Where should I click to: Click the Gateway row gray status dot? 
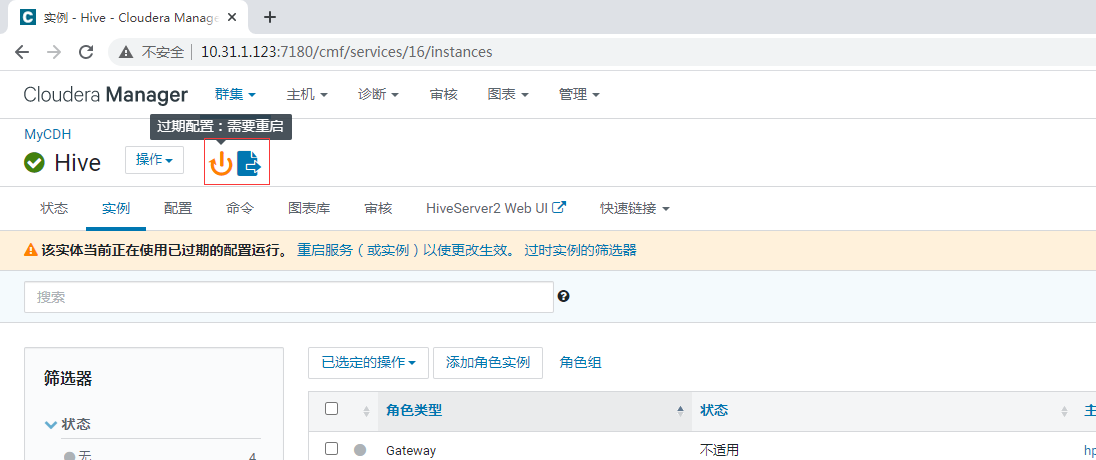pyautogui.click(x=360, y=450)
